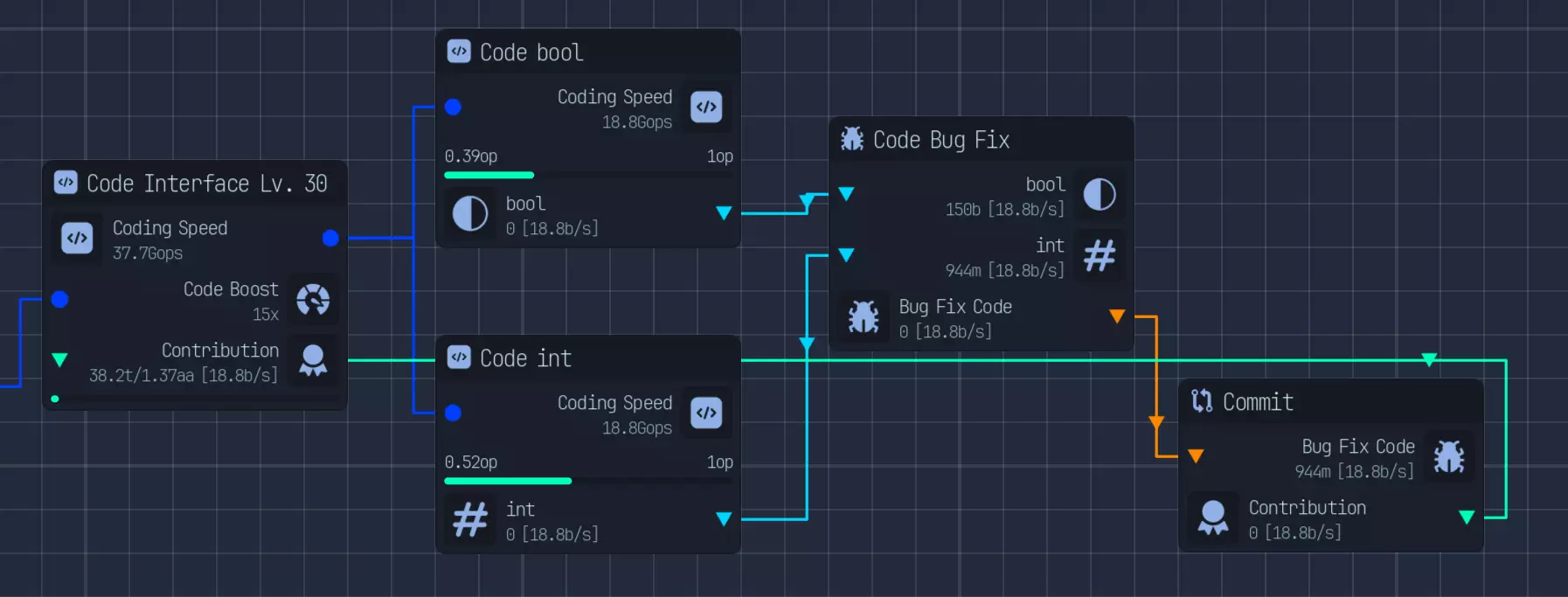Click the 944m [18.8b/s] value in Commit
Viewport: 1568px width, 597px height.
tap(1355, 472)
